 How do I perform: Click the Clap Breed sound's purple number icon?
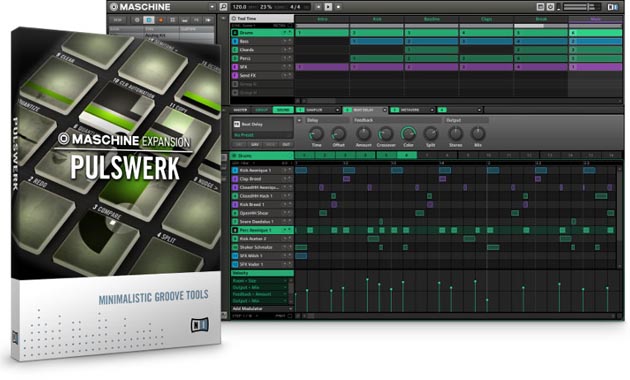[x=235, y=179]
